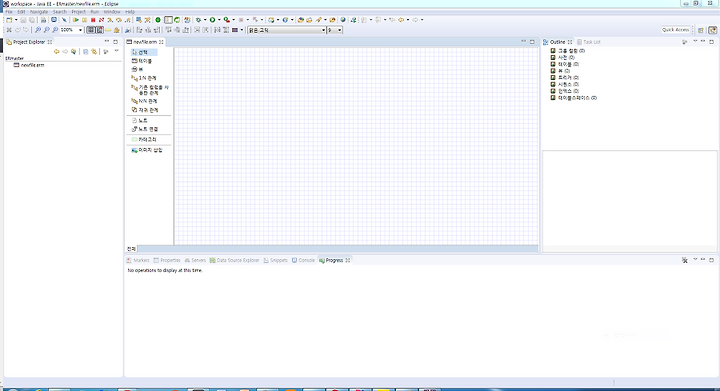This screenshot has height=391, width=720.
Task: Click the Quick Access search field
Action: tap(675, 30)
